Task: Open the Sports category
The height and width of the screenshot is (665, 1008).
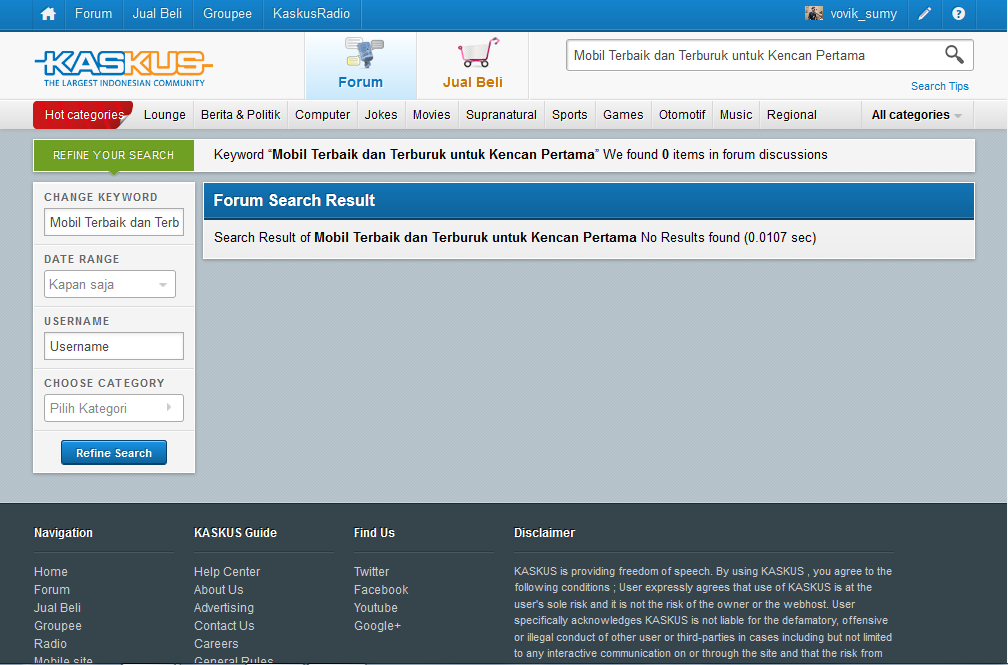Action: (570, 114)
